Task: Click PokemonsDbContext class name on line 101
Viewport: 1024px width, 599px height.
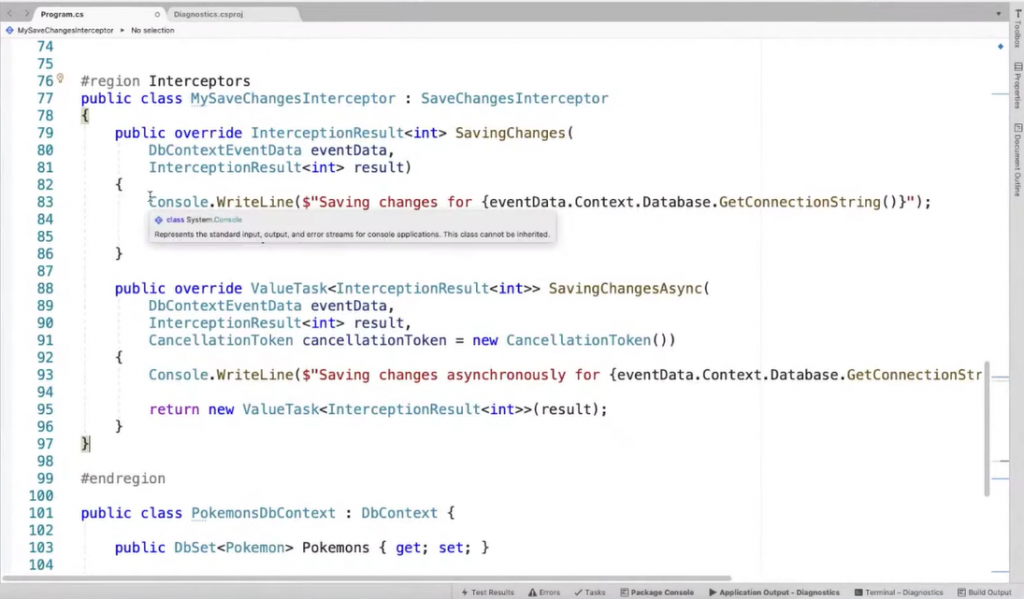Action: (x=263, y=513)
